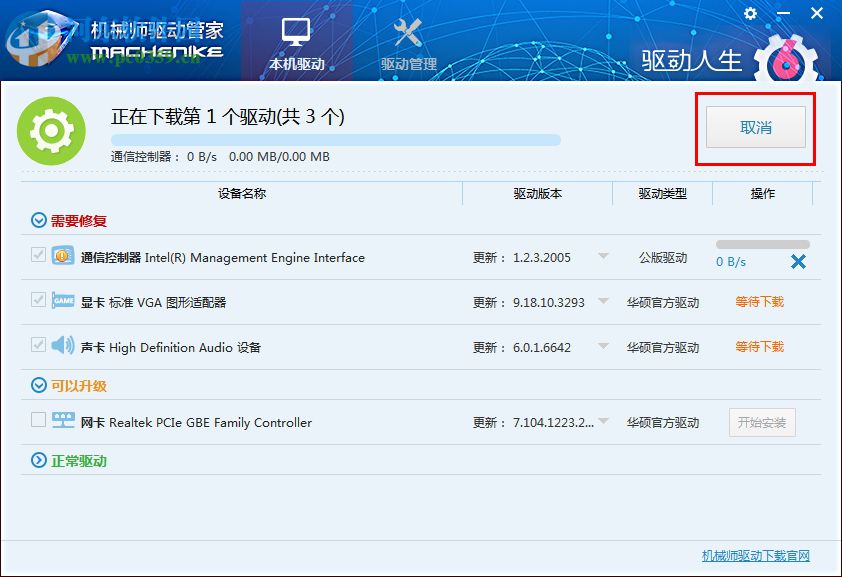842x577 pixels.
Task: Open the 机械师驱动下载官网 link
Action: pos(758,556)
